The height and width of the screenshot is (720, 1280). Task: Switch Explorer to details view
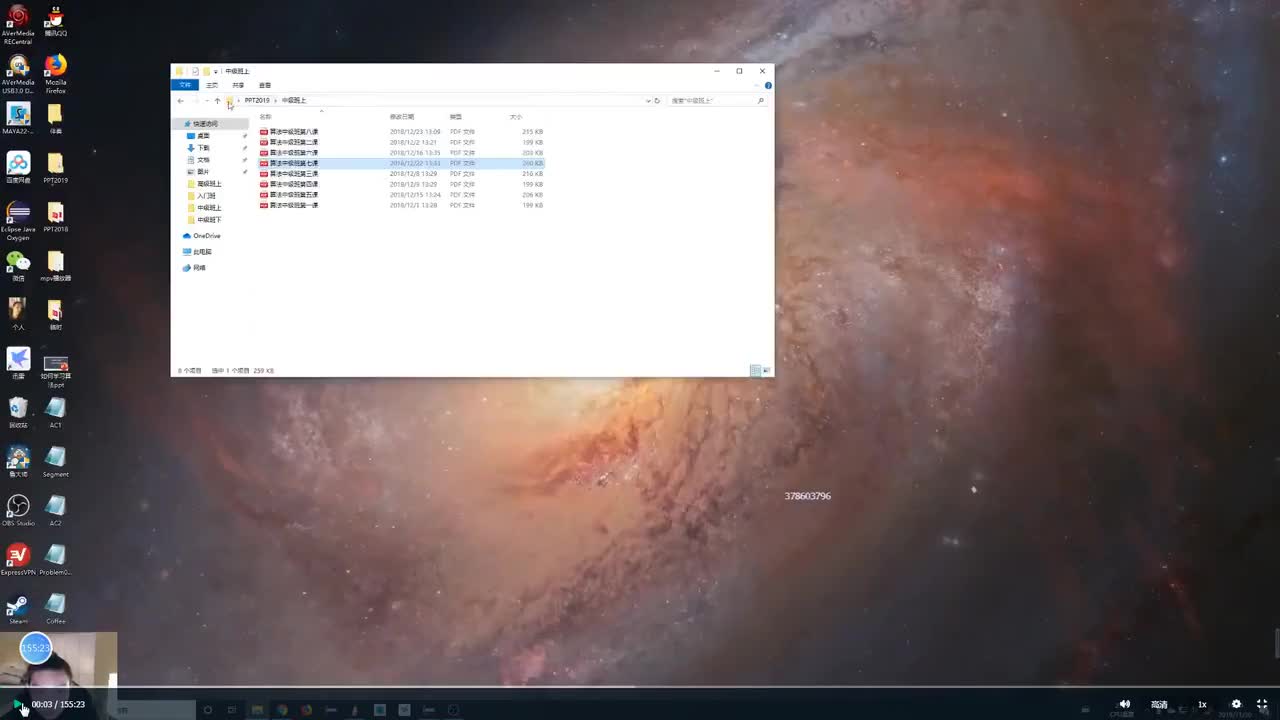[x=755, y=370]
